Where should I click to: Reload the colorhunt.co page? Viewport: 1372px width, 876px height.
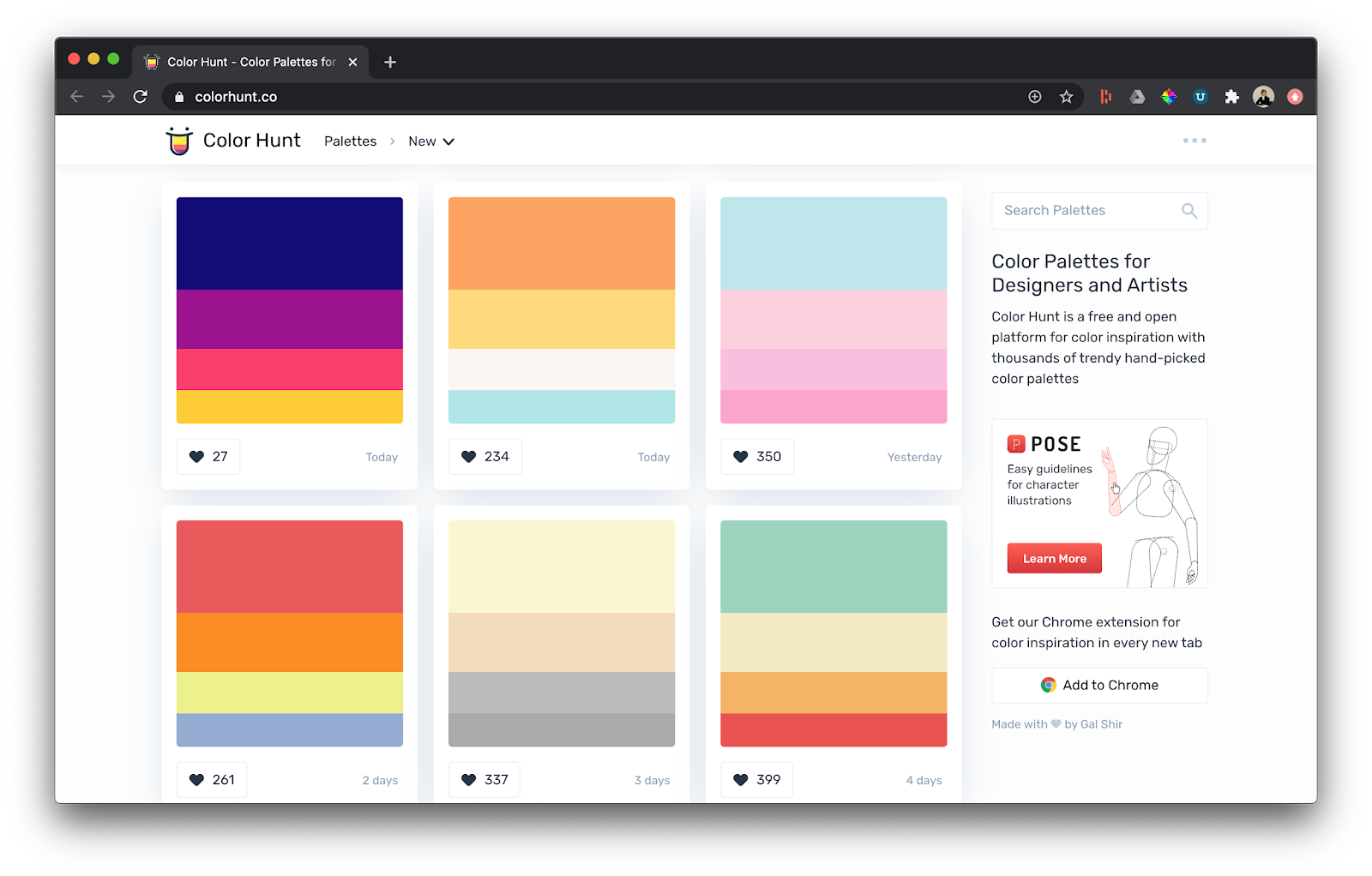pos(141,97)
